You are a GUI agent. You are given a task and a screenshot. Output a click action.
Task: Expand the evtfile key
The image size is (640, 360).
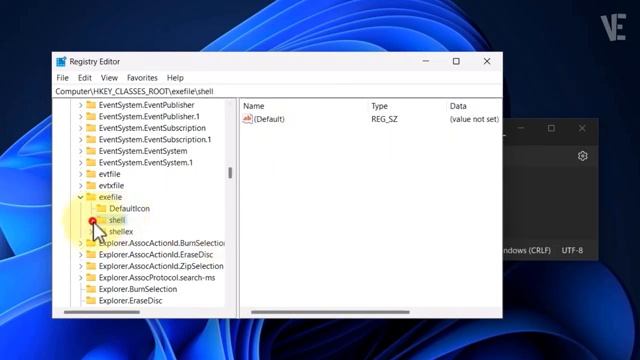pyautogui.click(x=80, y=174)
